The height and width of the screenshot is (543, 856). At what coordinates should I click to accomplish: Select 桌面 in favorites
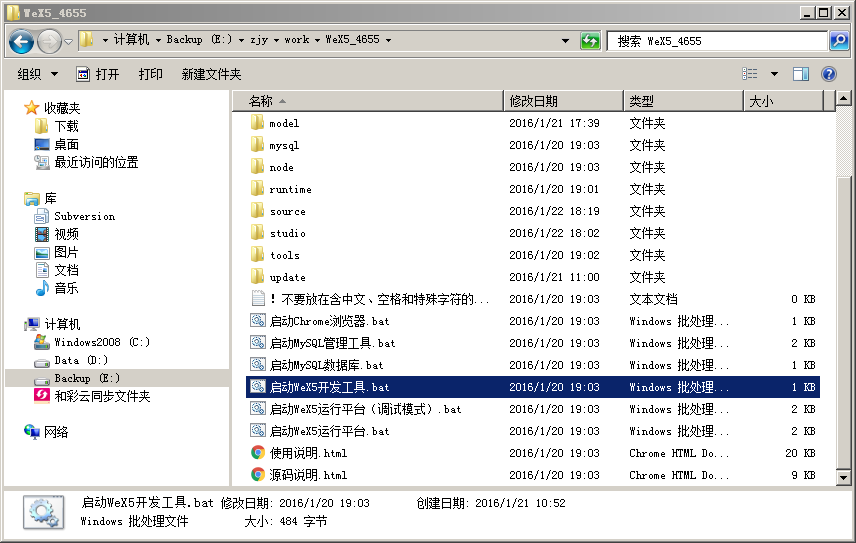point(57,144)
